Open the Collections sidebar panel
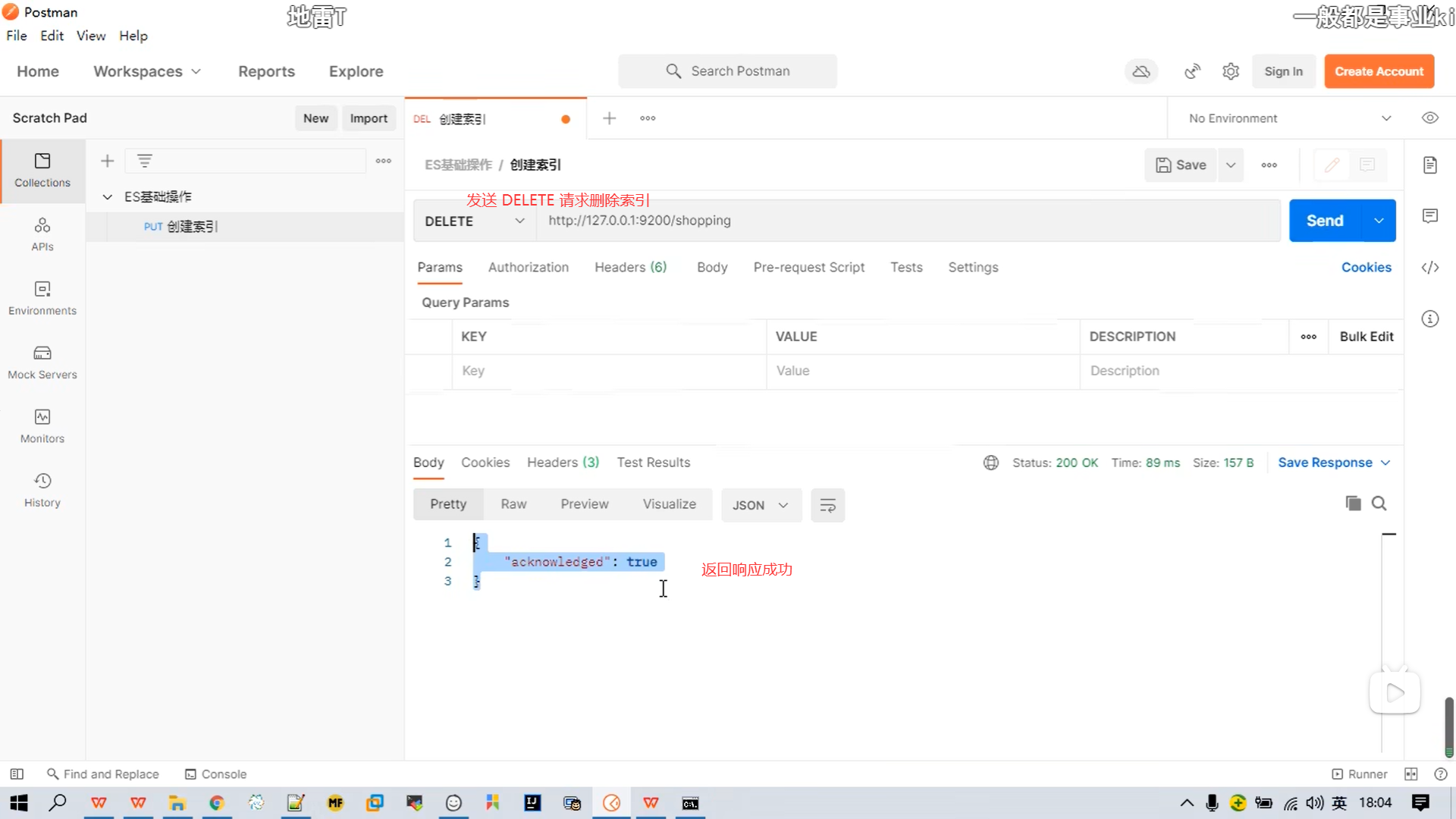1456x819 pixels. [42, 170]
